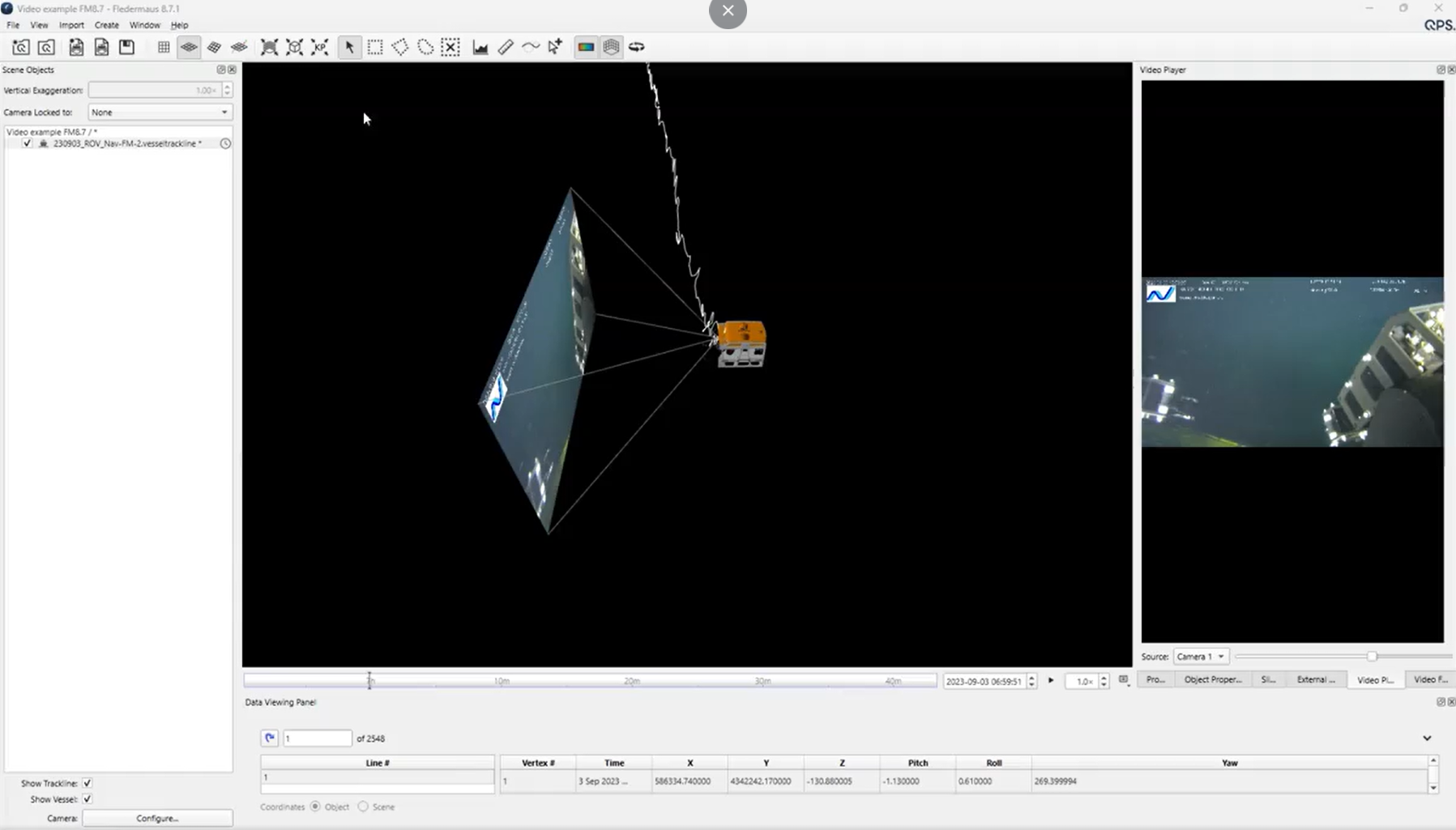Screen dimensions: 1456x830
Task: Play the timeline with the play button
Action: point(1051,680)
